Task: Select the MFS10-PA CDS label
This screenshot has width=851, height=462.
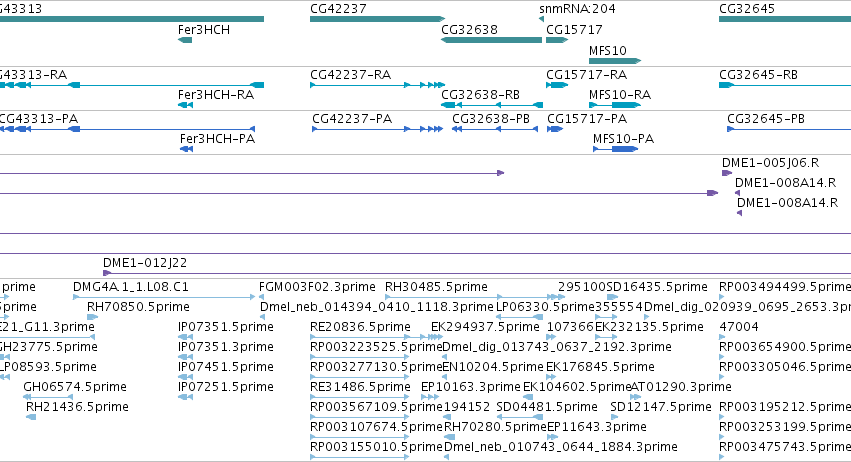Action: click(623, 139)
